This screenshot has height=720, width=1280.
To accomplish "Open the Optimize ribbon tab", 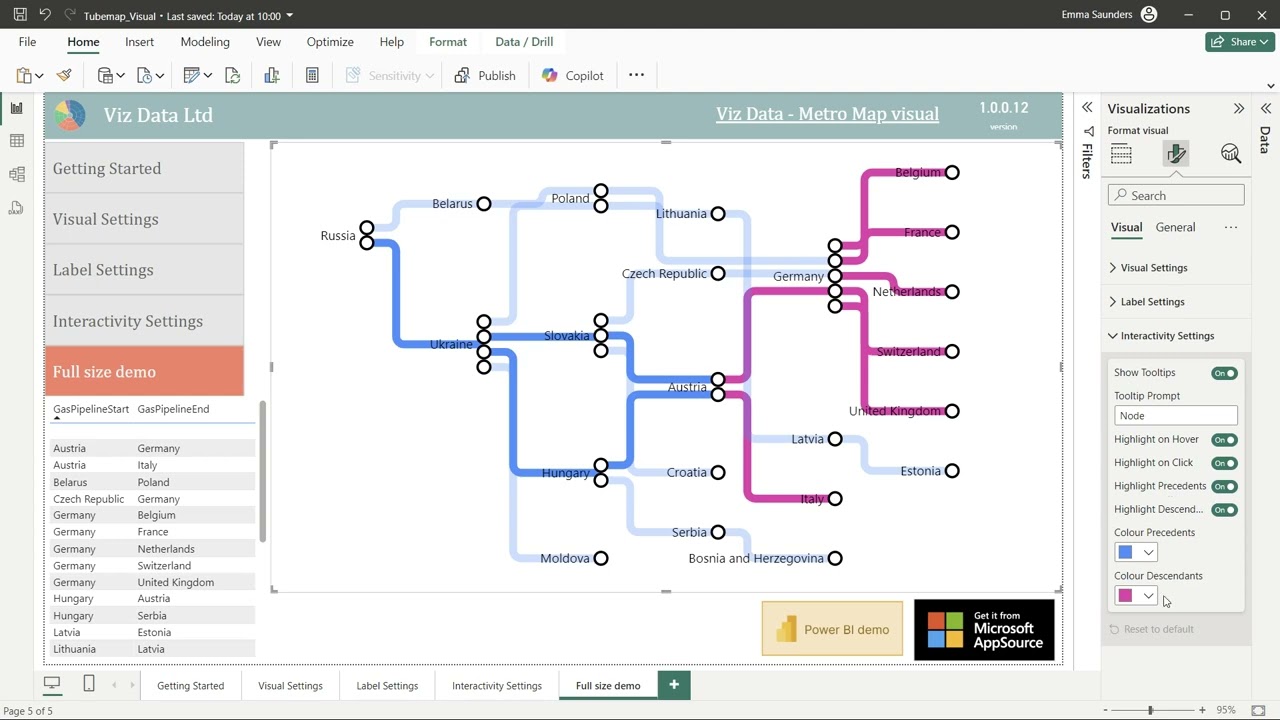I will click(x=330, y=42).
